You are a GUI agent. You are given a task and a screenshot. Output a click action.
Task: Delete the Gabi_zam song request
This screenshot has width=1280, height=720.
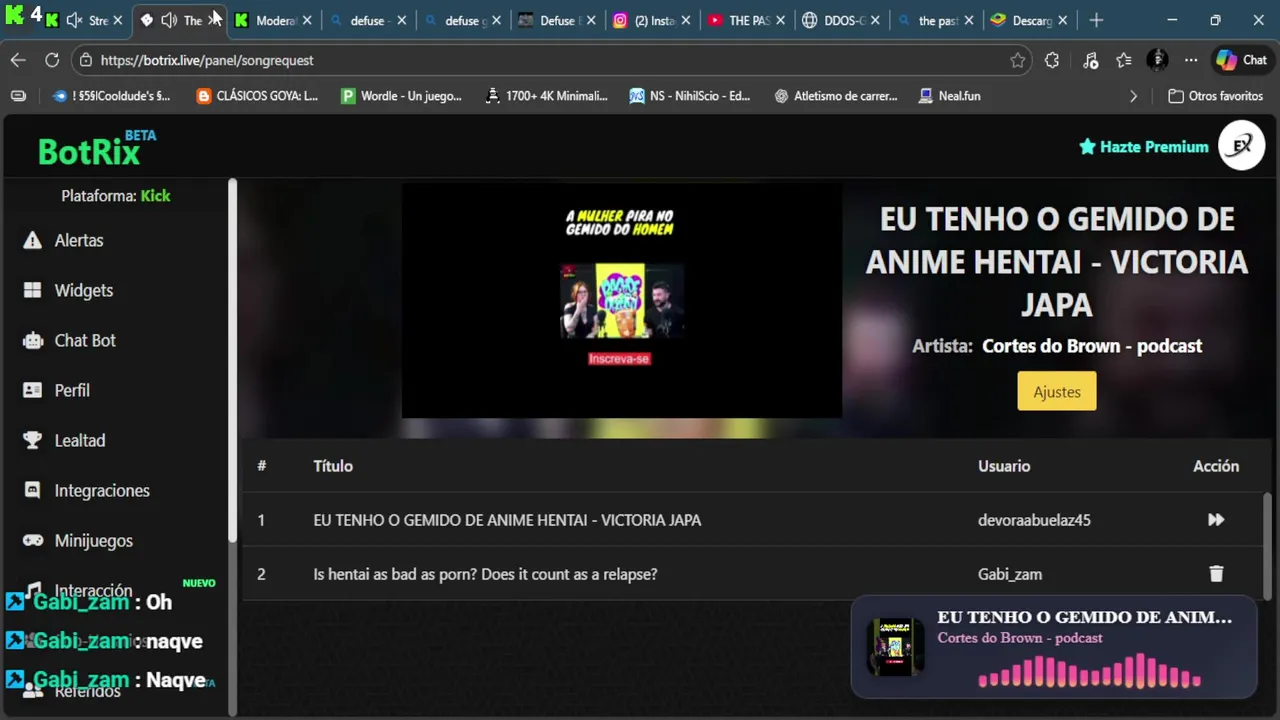point(1216,574)
